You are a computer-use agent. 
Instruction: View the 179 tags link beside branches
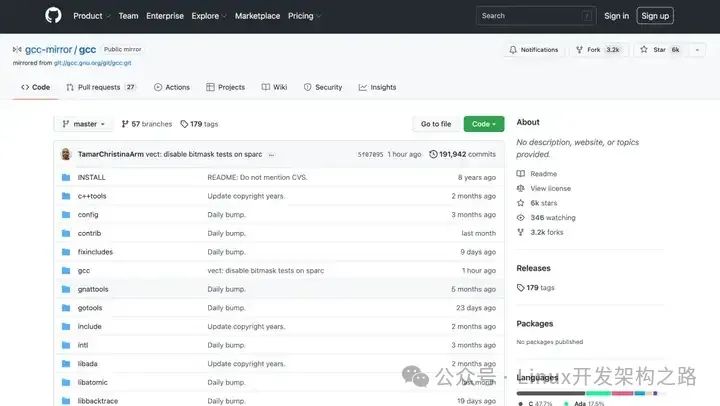pyautogui.click(x=199, y=124)
